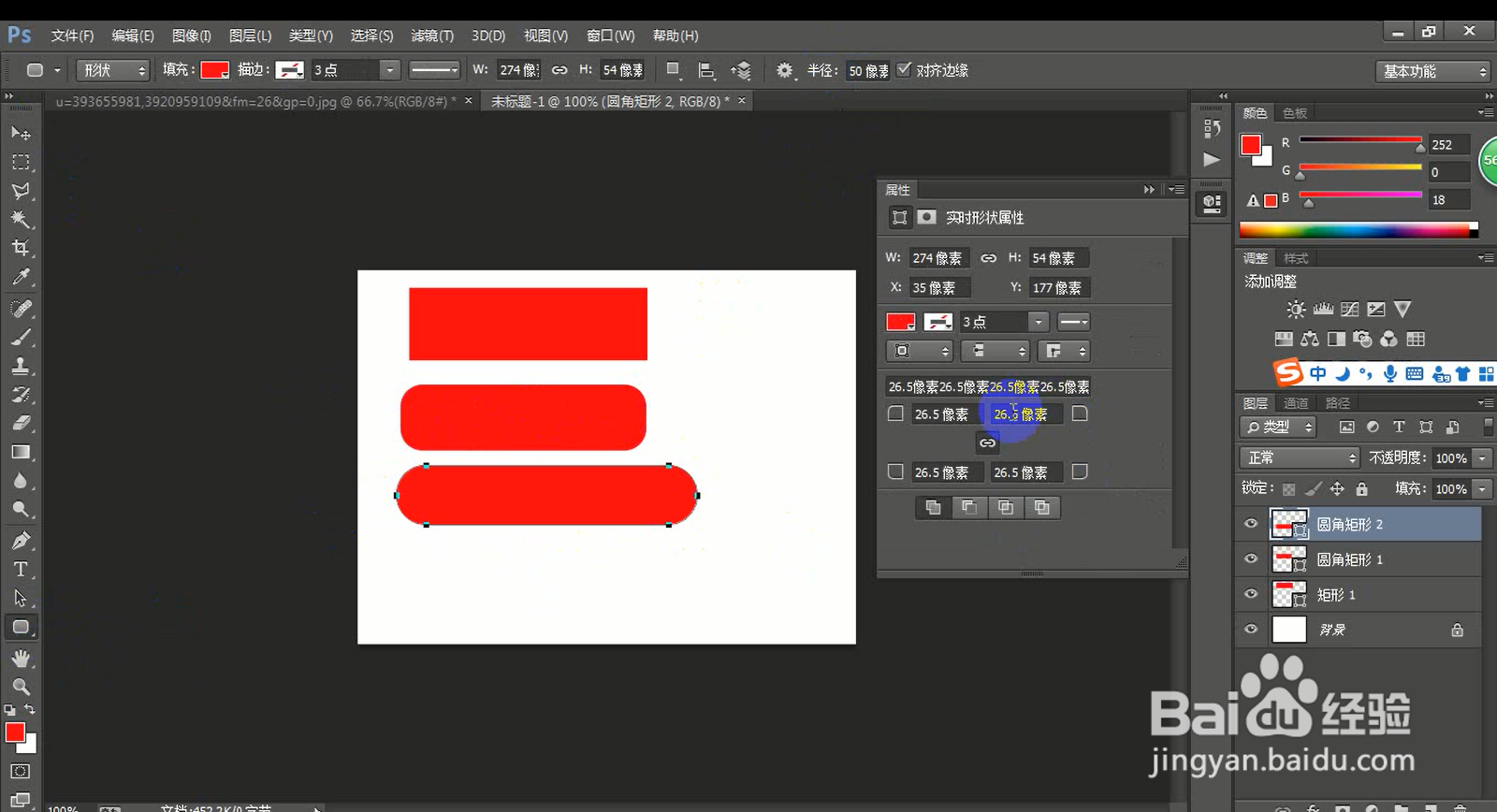Open the stroke line style dropdown in options bar

point(435,70)
